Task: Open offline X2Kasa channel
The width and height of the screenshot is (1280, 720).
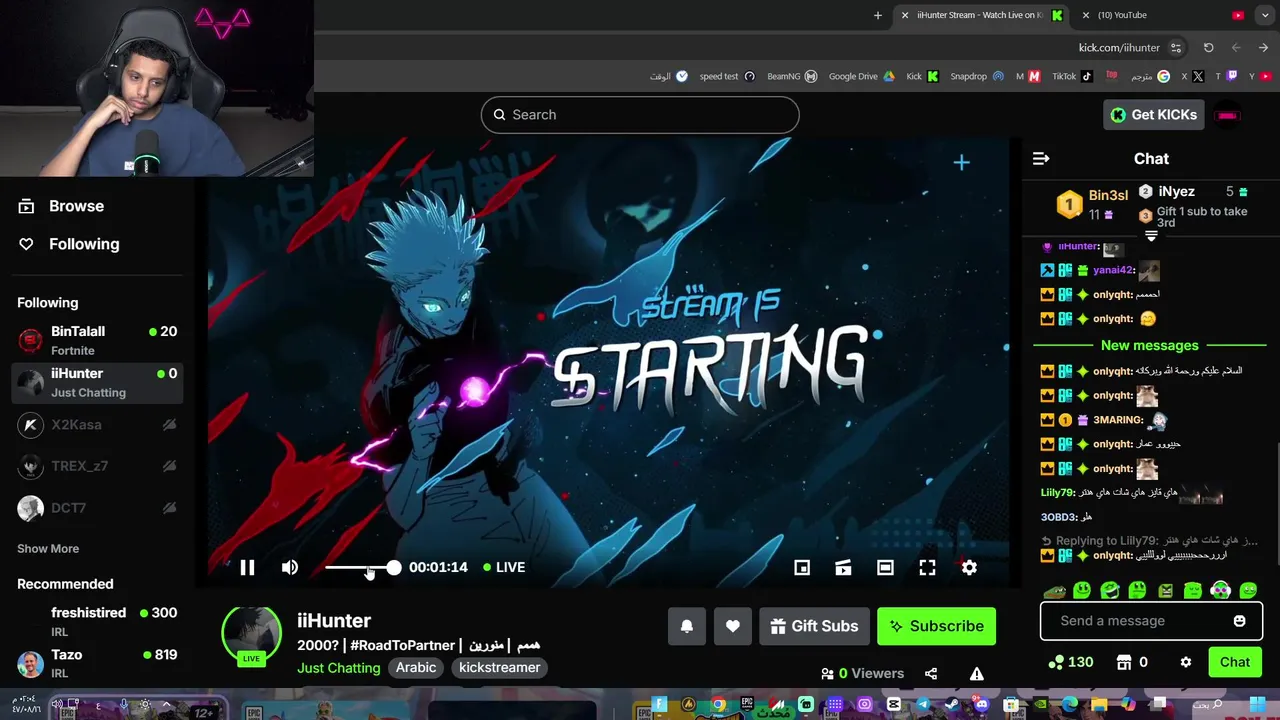Action: 97,425
